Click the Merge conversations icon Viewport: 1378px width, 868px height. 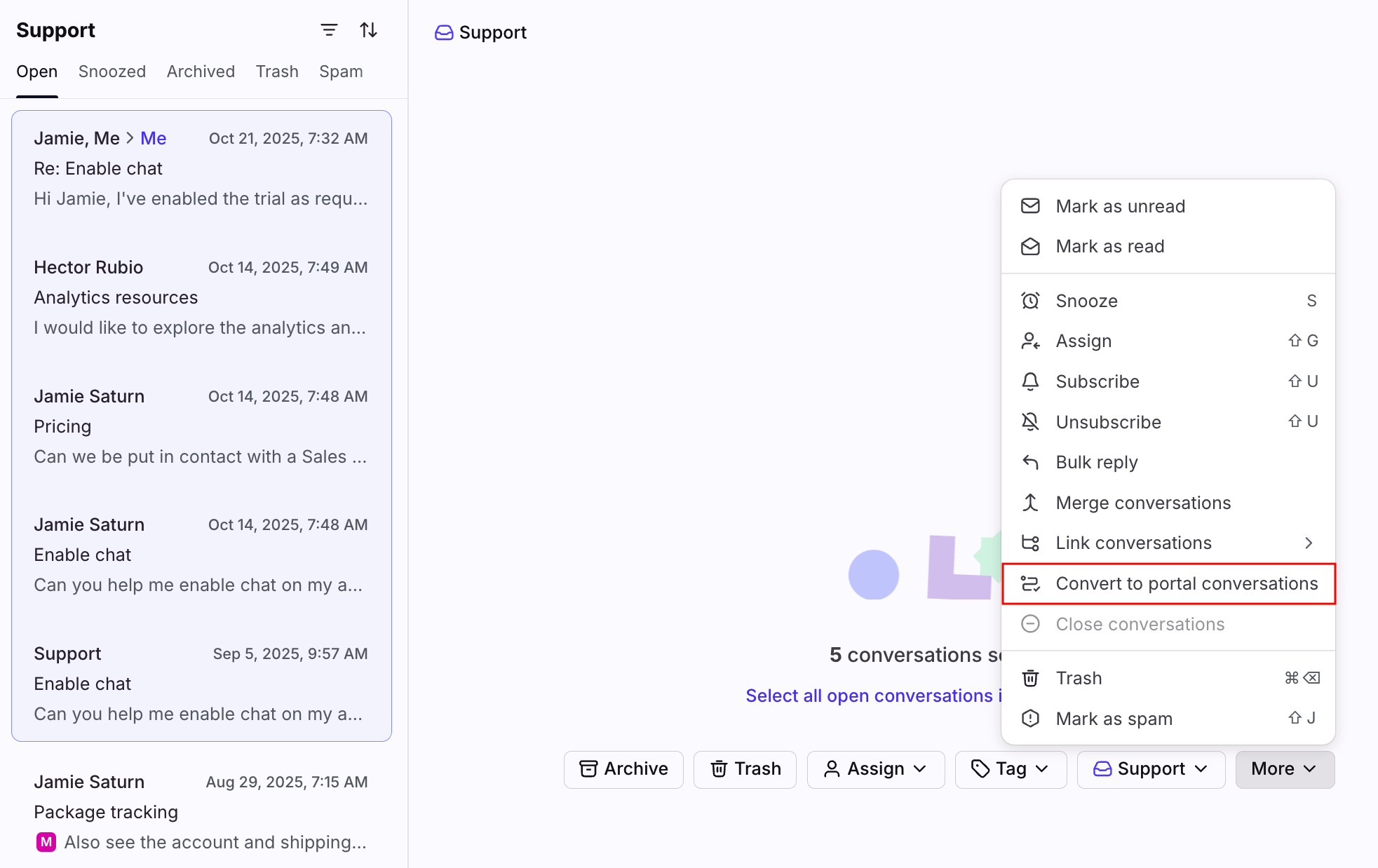[x=1030, y=503]
